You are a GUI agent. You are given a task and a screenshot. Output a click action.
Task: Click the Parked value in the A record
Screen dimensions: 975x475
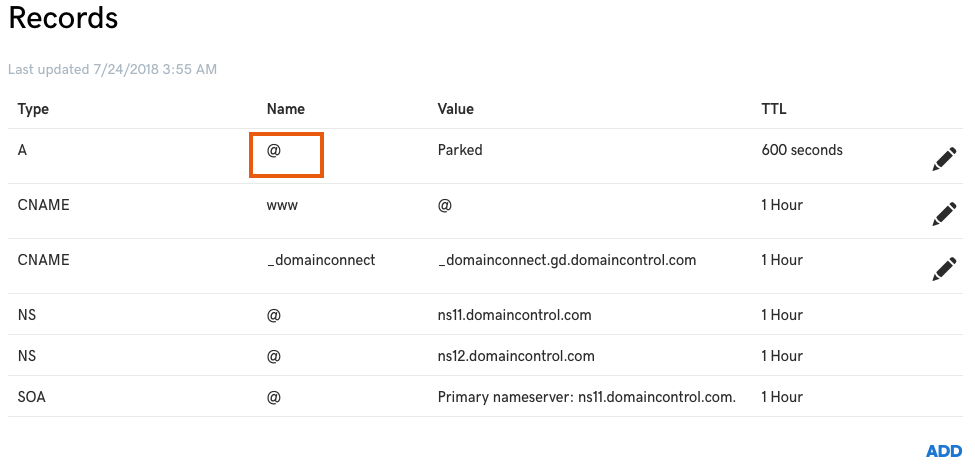460,150
